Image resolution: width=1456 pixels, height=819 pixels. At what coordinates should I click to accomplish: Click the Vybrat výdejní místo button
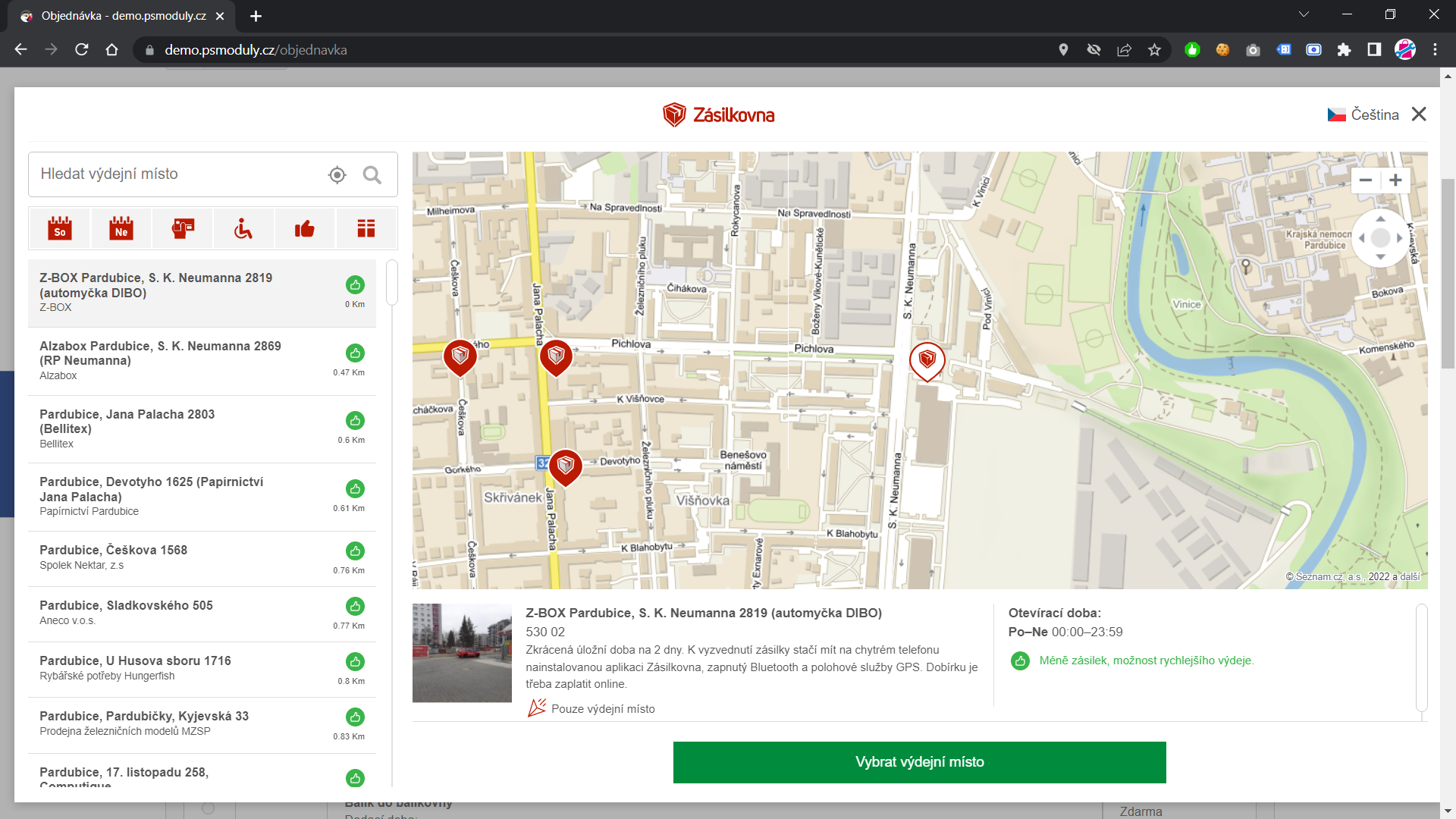(x=919, y=762)
